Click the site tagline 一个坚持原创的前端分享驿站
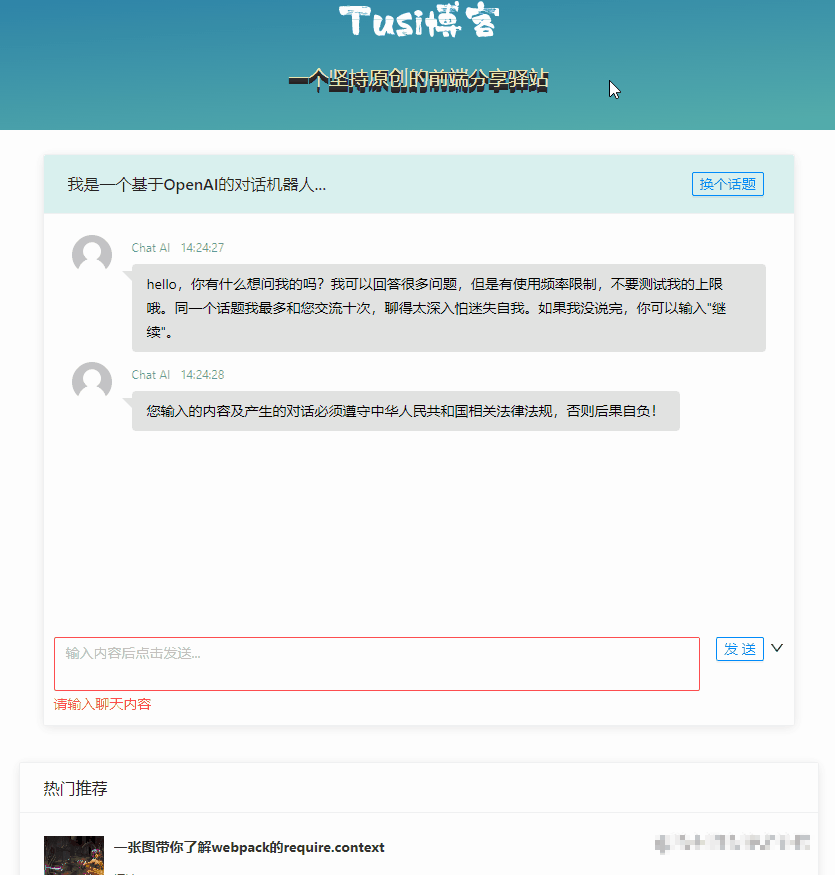Screen dimensions: 835x875 [418, 81]
